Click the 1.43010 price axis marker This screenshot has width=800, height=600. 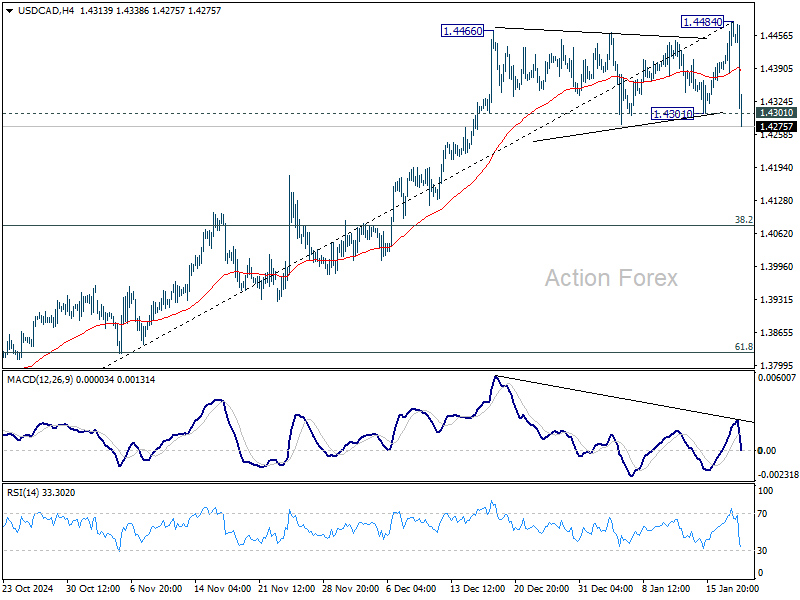click(x=776, y=113)
